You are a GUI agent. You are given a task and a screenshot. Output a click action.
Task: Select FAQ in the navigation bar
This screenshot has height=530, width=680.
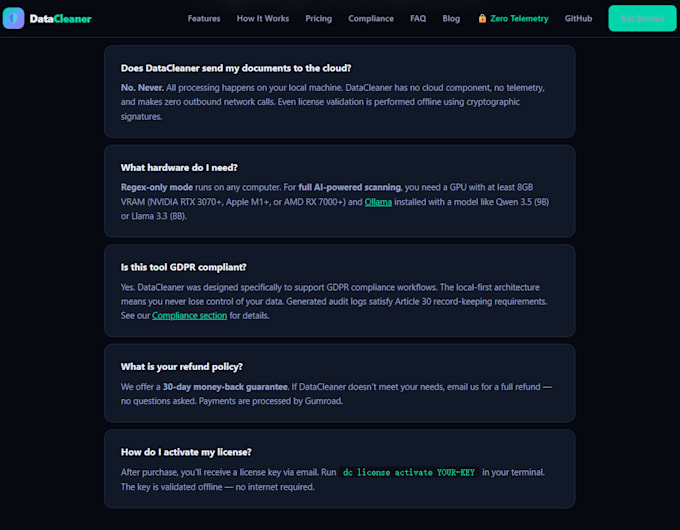(x=418, y=19)
